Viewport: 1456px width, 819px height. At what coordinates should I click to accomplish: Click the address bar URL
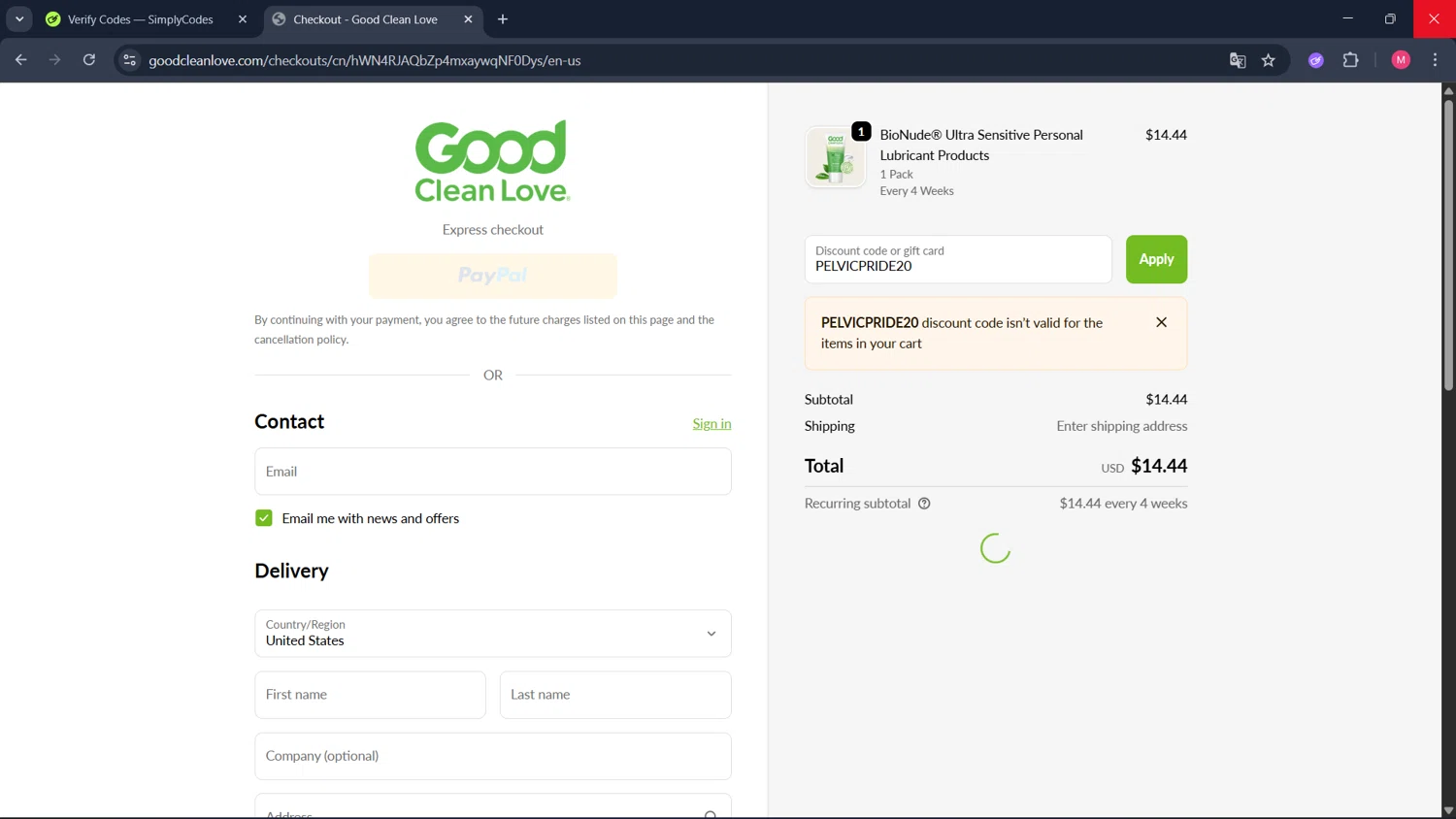click(365, 60)
